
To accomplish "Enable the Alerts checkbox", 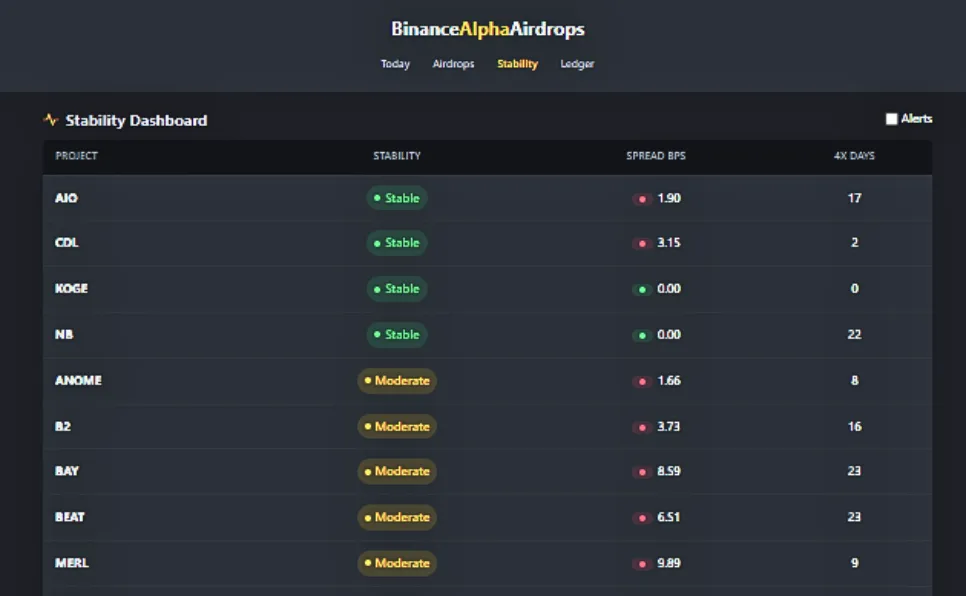I will point(892,119).
